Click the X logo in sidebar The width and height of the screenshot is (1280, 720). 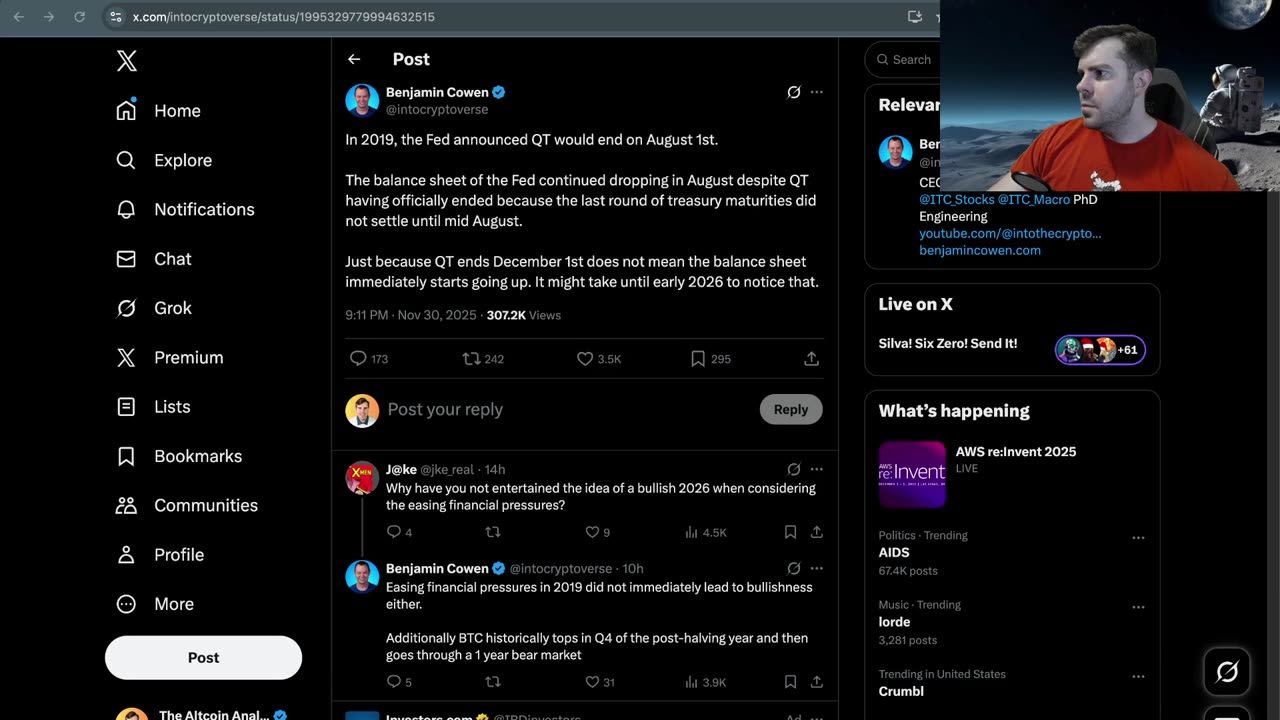pos(127,61)
